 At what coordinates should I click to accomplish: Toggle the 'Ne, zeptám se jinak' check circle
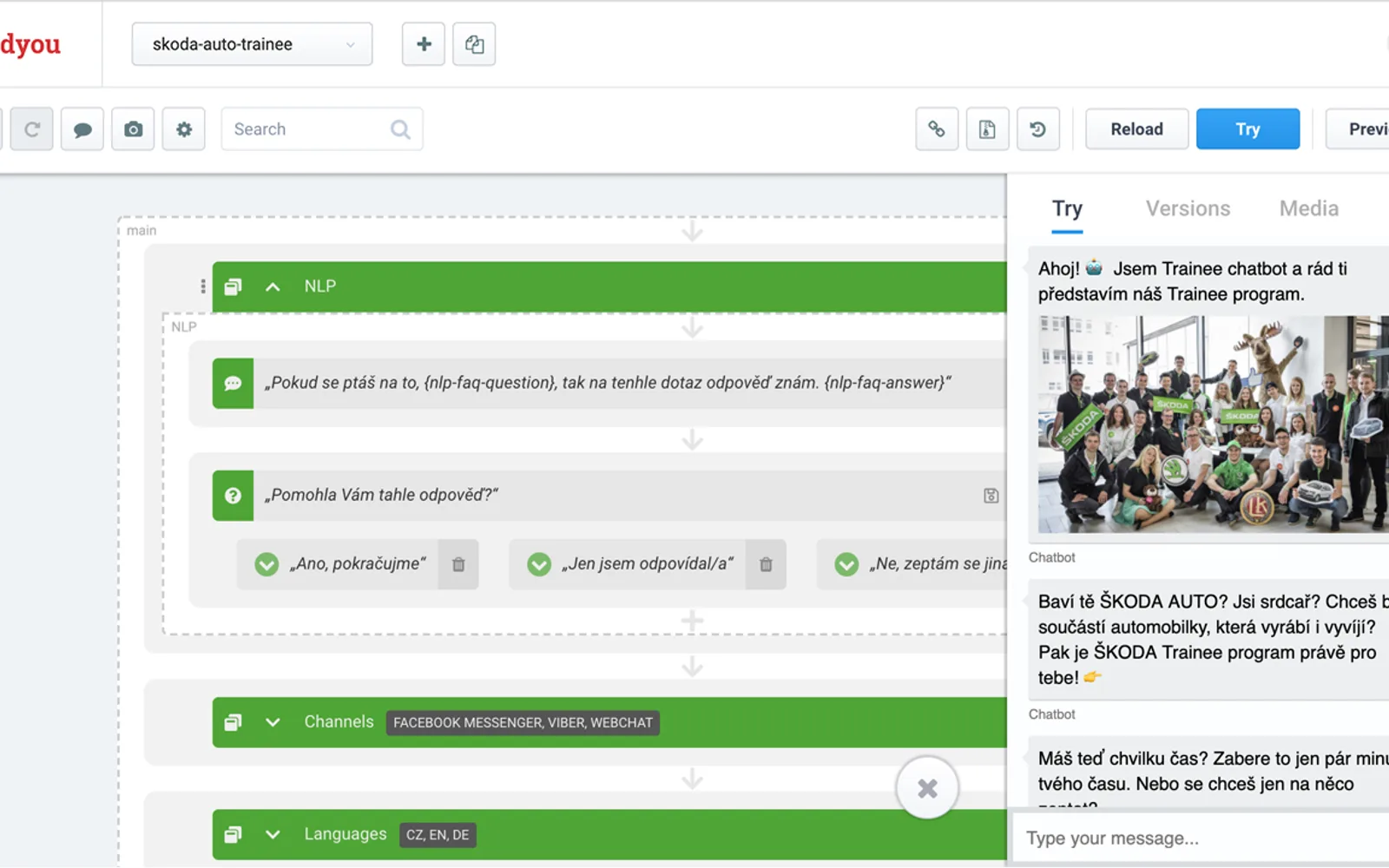point(846,564)
